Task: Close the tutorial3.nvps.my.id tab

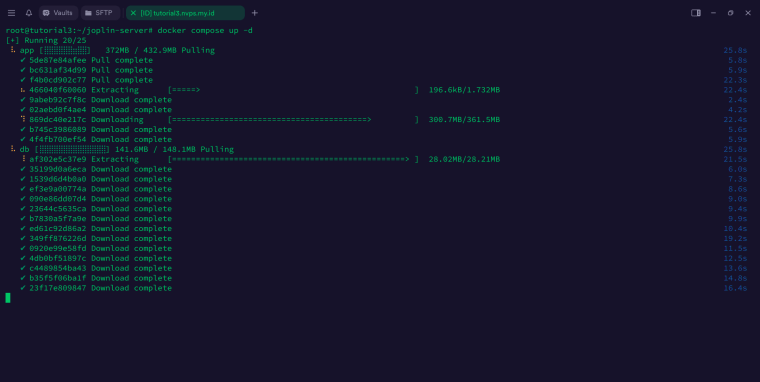Action: tap(133, 13)
